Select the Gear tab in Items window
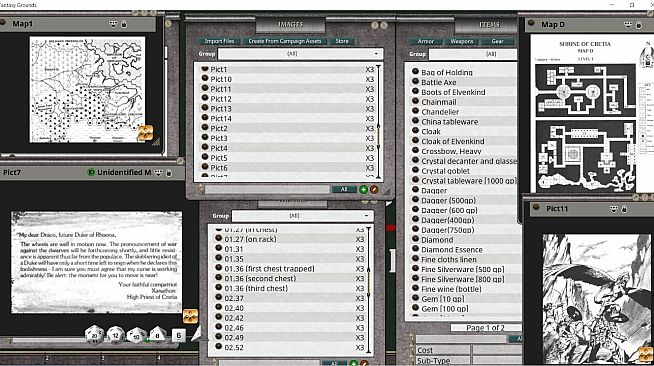 pos(498,41)
